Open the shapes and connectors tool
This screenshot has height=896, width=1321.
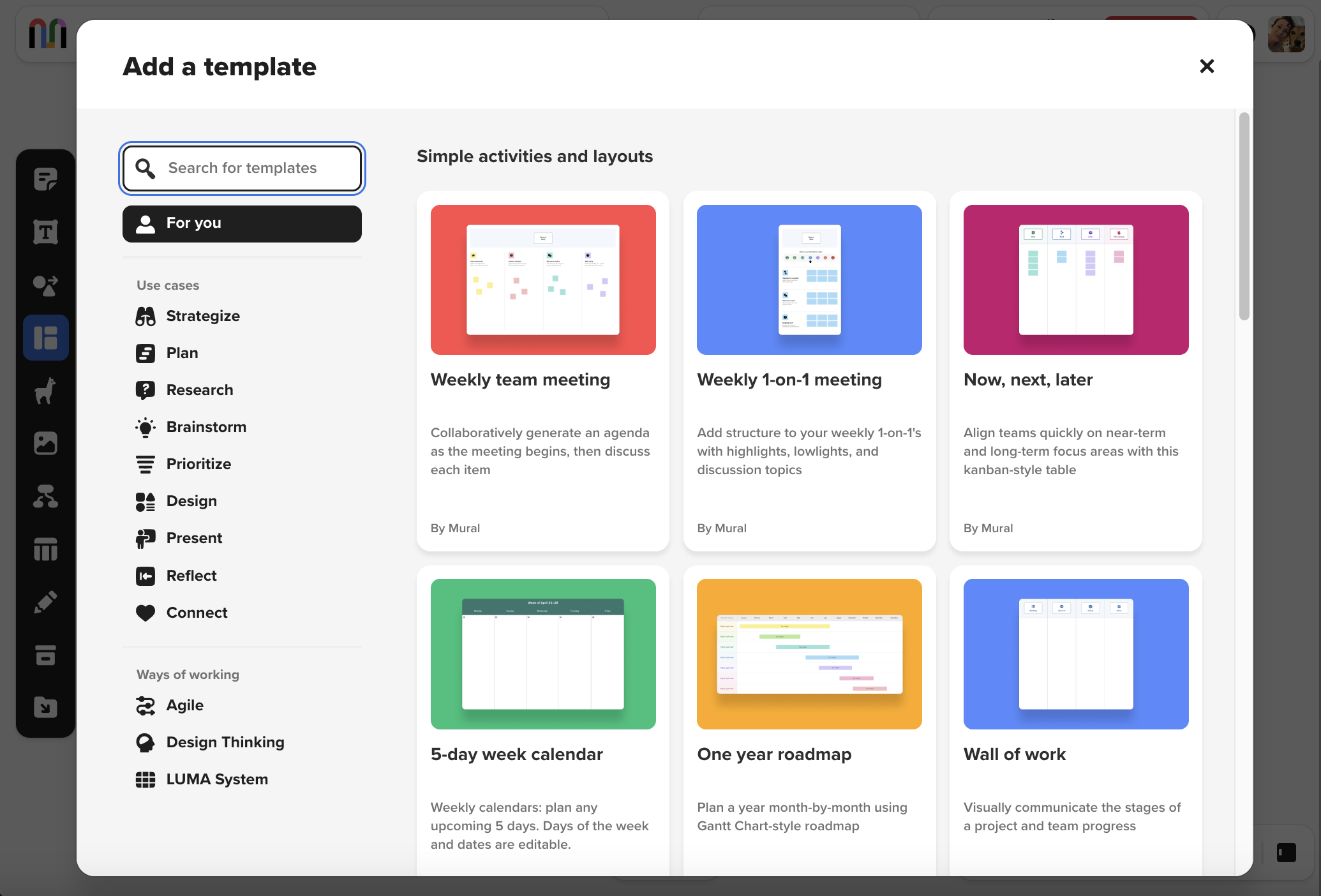click(45, 285)
